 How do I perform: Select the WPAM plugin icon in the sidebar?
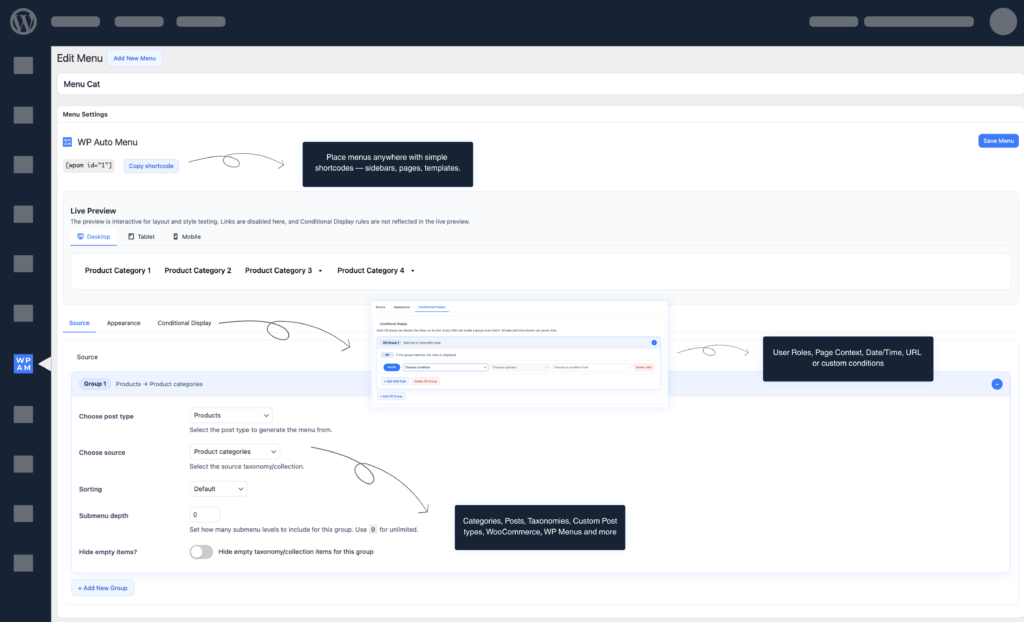point(23,364)
